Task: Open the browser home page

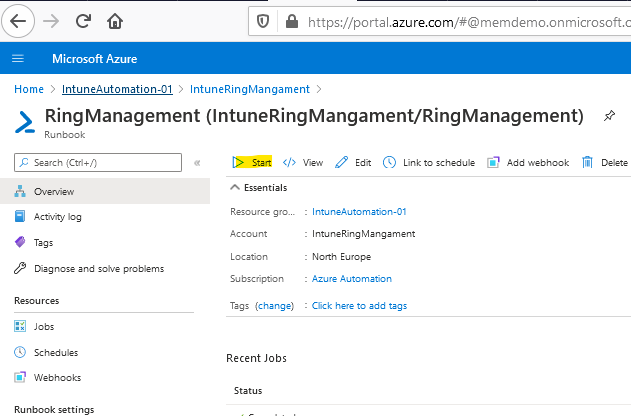Action: tap(115, 21)
